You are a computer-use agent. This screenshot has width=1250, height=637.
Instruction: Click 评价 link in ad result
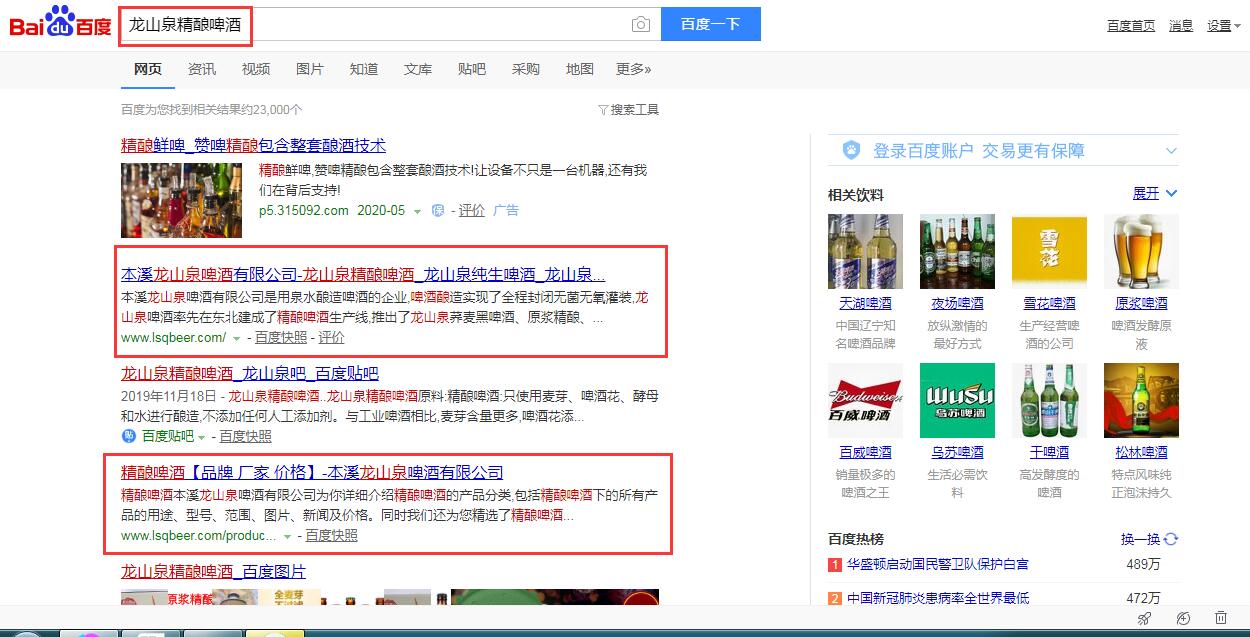coord(472,210)
